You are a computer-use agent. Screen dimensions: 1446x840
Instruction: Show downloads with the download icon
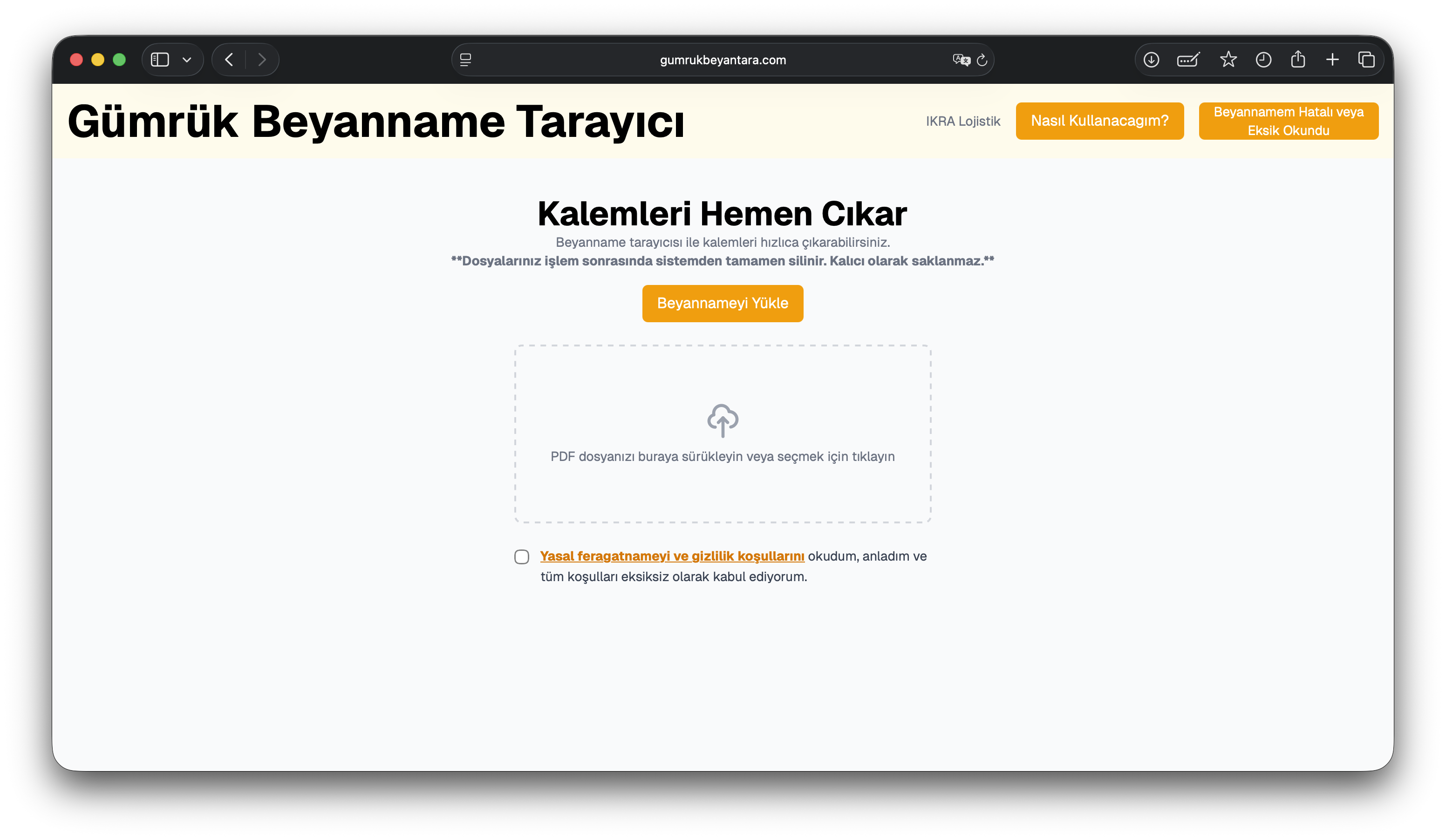point(1151,60)
